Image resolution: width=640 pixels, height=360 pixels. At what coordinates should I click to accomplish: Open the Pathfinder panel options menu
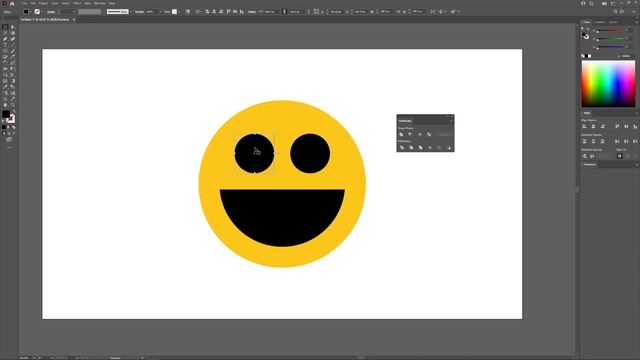pos(451,121)
